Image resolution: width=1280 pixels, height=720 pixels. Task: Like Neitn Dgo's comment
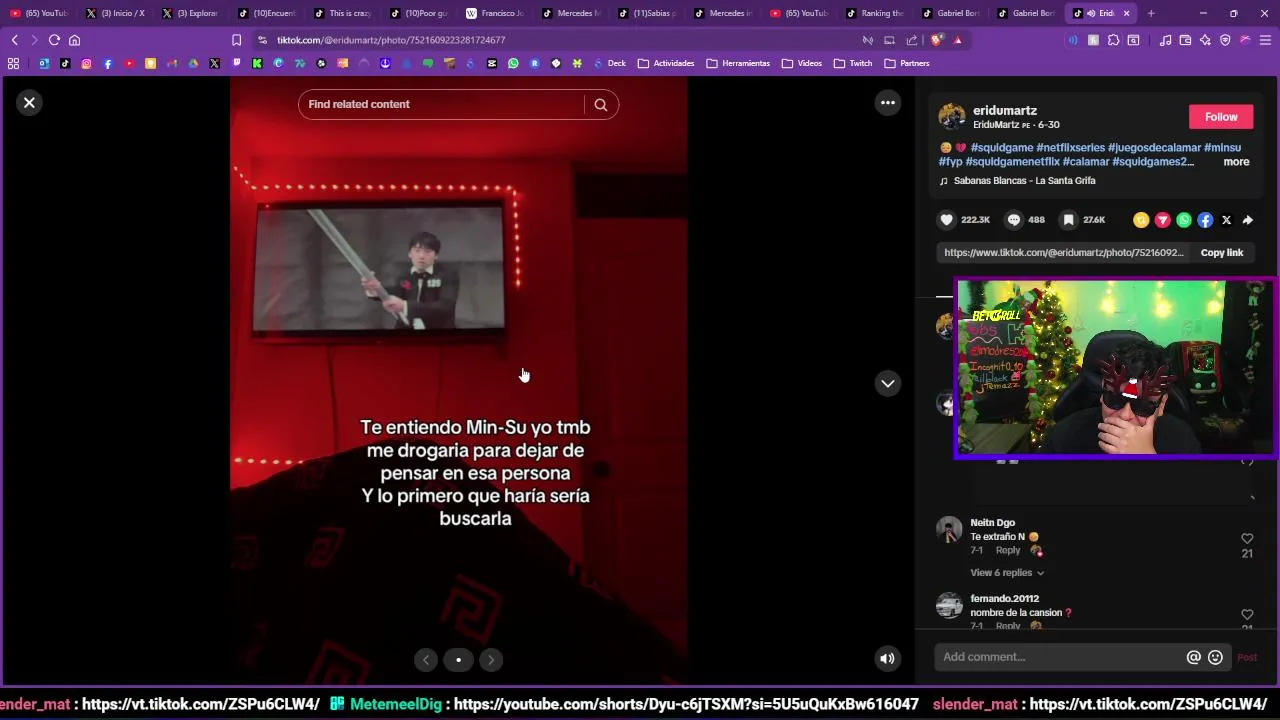coord(1247,539)
